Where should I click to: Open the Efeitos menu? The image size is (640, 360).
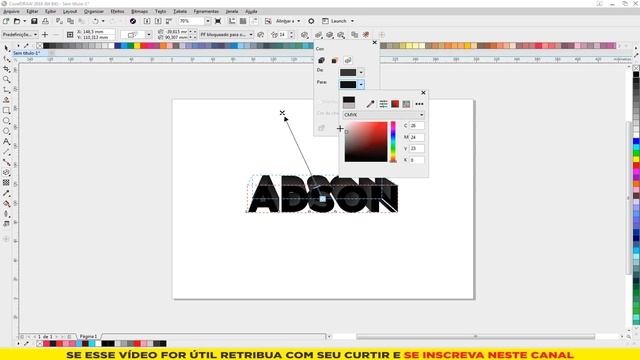tap(118, 11)
